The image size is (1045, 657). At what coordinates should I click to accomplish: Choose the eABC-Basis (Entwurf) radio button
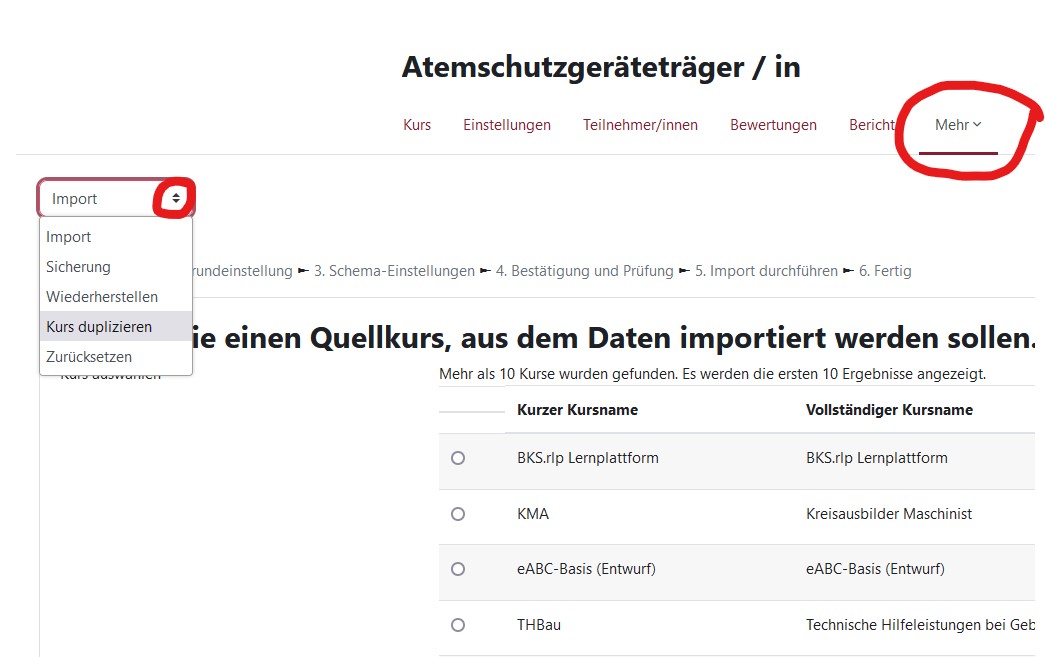pos(458,569)
